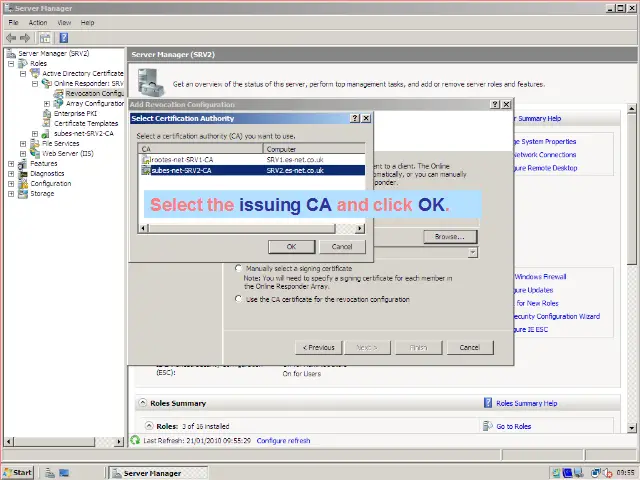Select the rootes-net-SRV1-CA row in CA list

(x=252, y=160)
